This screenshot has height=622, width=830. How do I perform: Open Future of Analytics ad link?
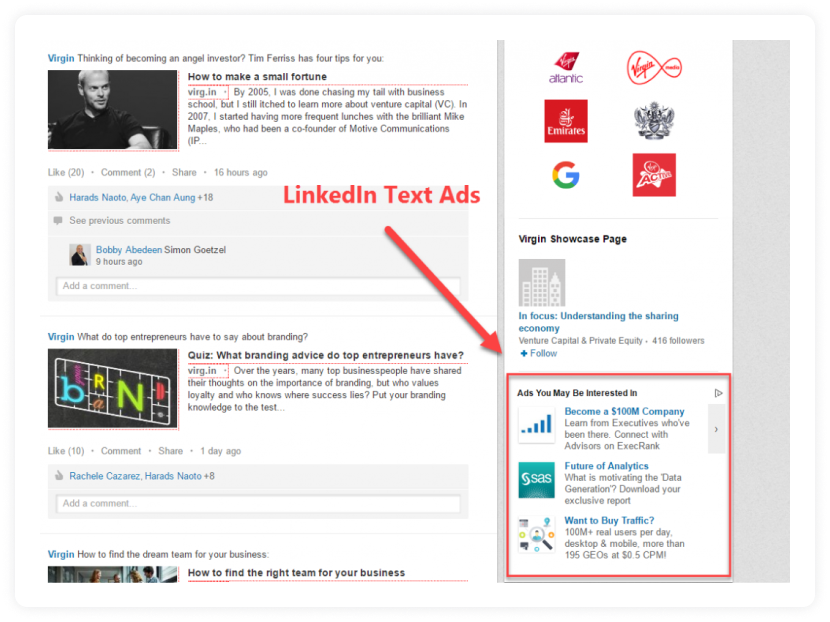click(x=606, y=466)
